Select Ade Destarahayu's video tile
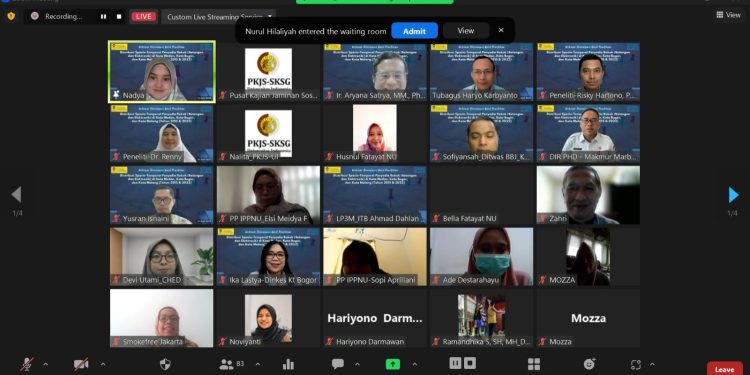 pyautogui.click(x=482, y=257)
